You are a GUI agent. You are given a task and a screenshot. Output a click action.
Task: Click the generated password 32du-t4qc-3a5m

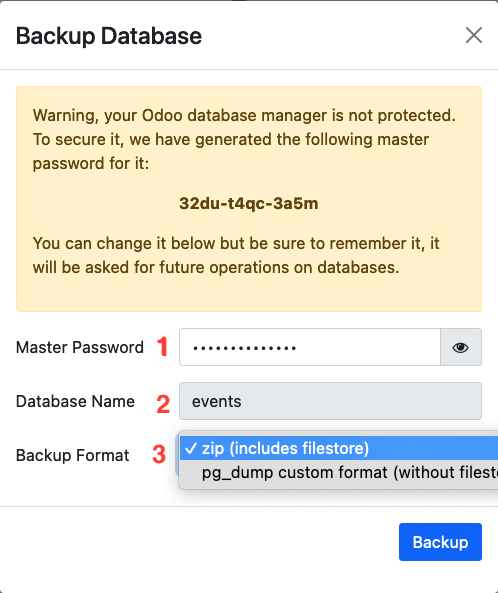(x=248, y=203)
